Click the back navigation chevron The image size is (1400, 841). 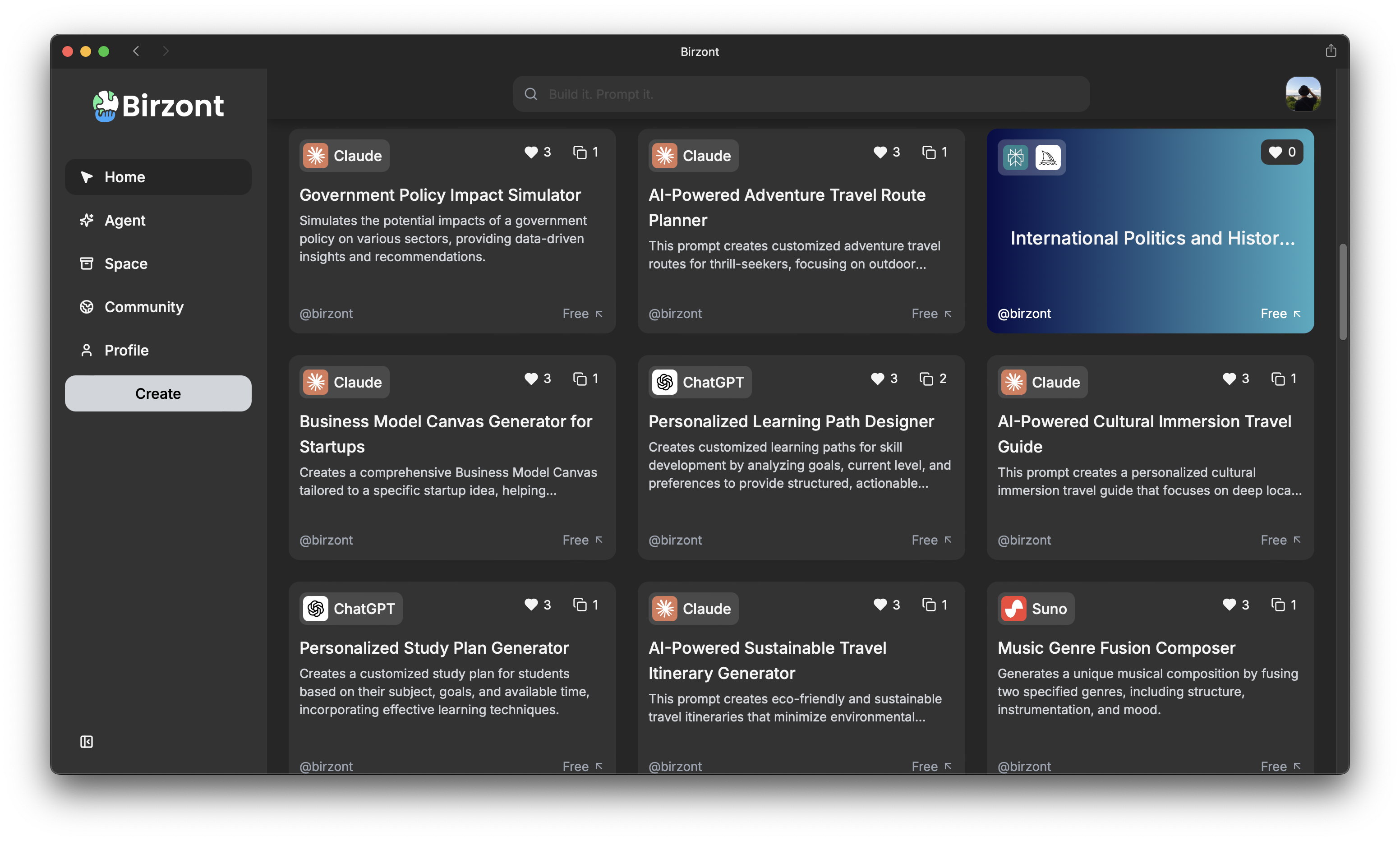coord(136,51)
